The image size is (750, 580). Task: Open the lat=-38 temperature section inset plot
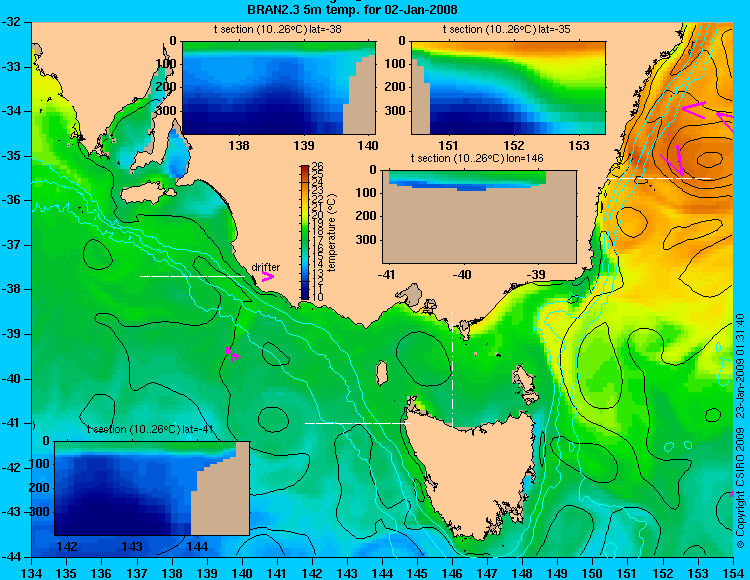click(x=279, y=88)
